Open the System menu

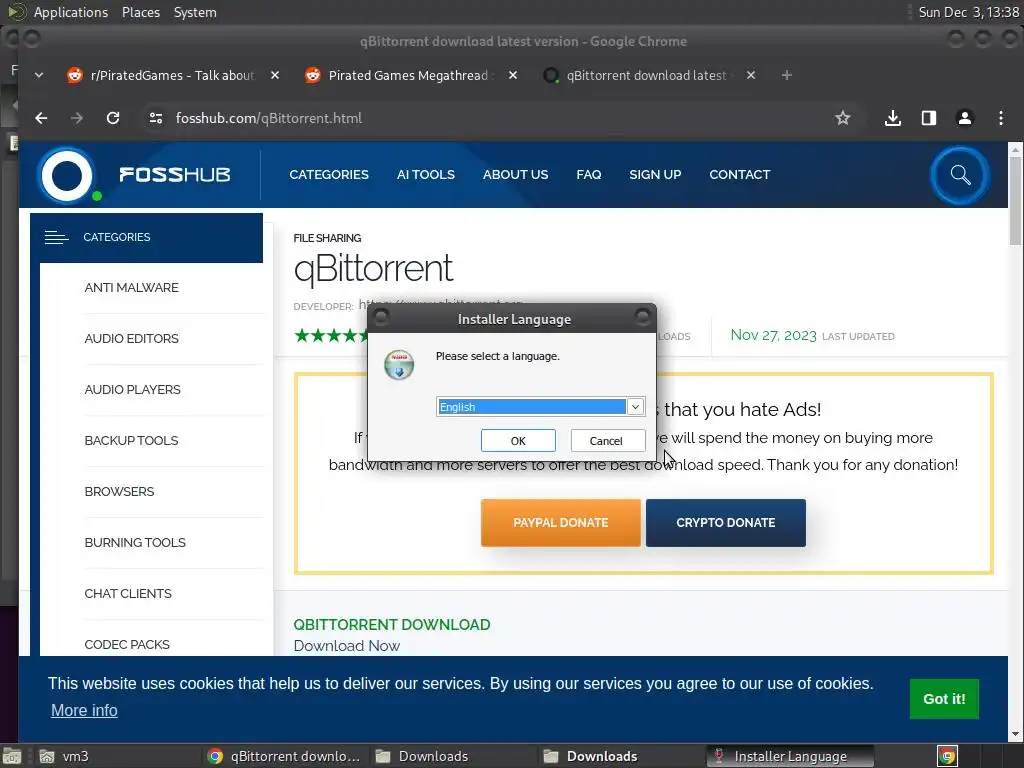(195, 12)
